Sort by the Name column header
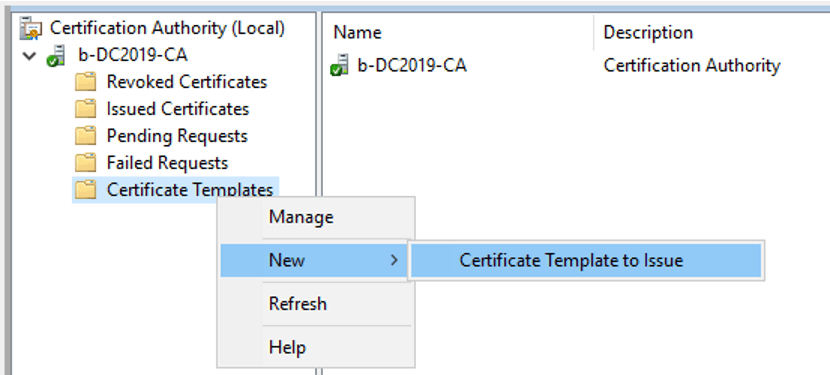This screenshot has width=830, height=375. 458,32
